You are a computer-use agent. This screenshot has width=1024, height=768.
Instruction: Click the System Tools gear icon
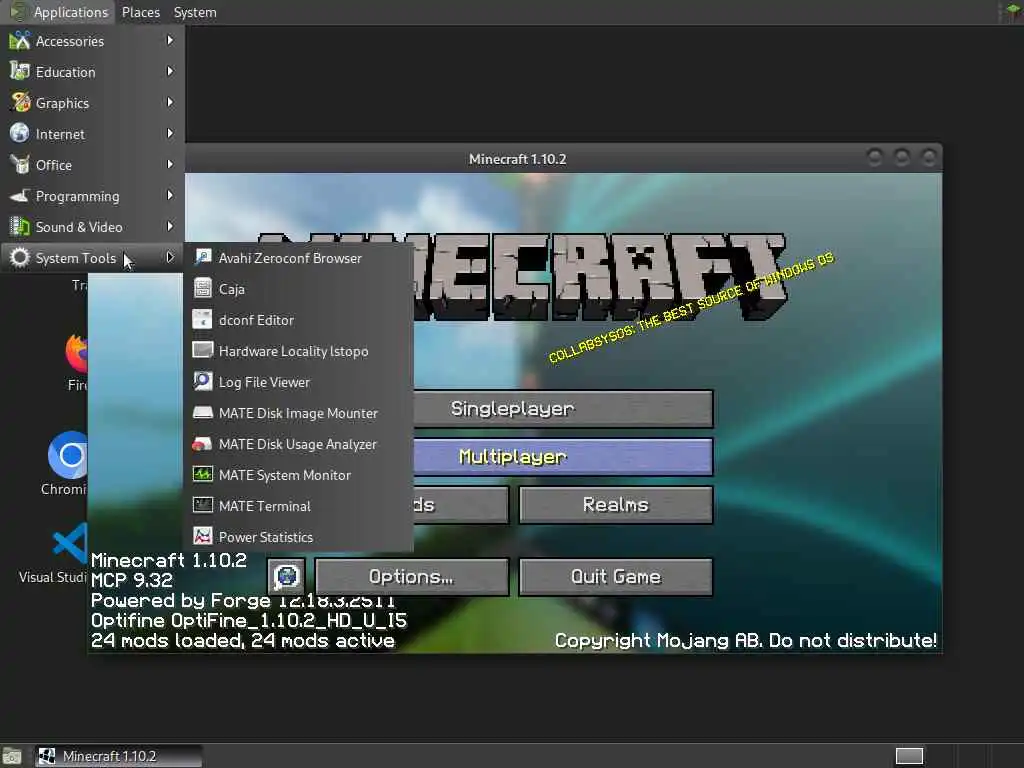click(x=20, y=257)
